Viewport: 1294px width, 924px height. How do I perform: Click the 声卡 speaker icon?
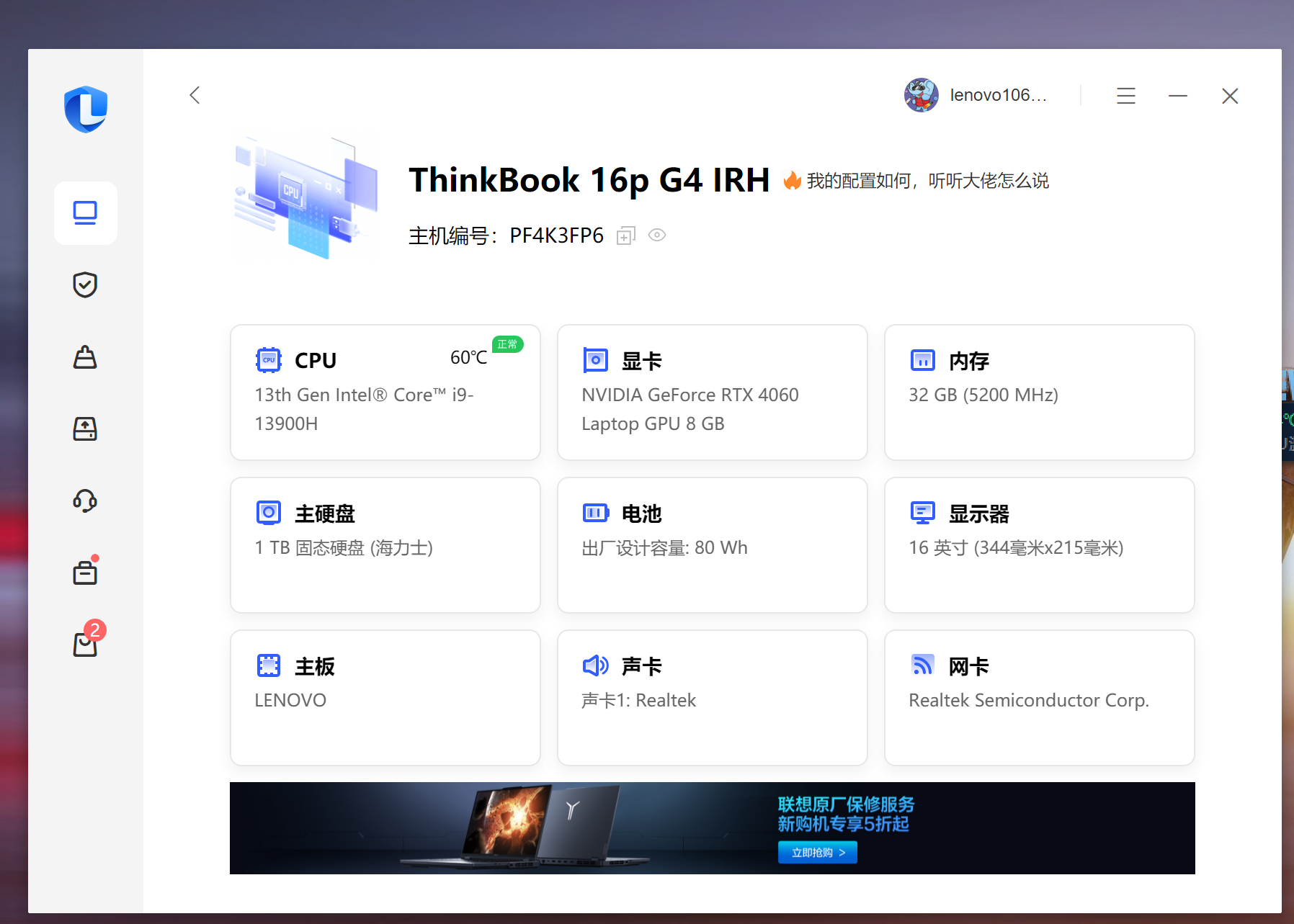(x=596, y=665)
